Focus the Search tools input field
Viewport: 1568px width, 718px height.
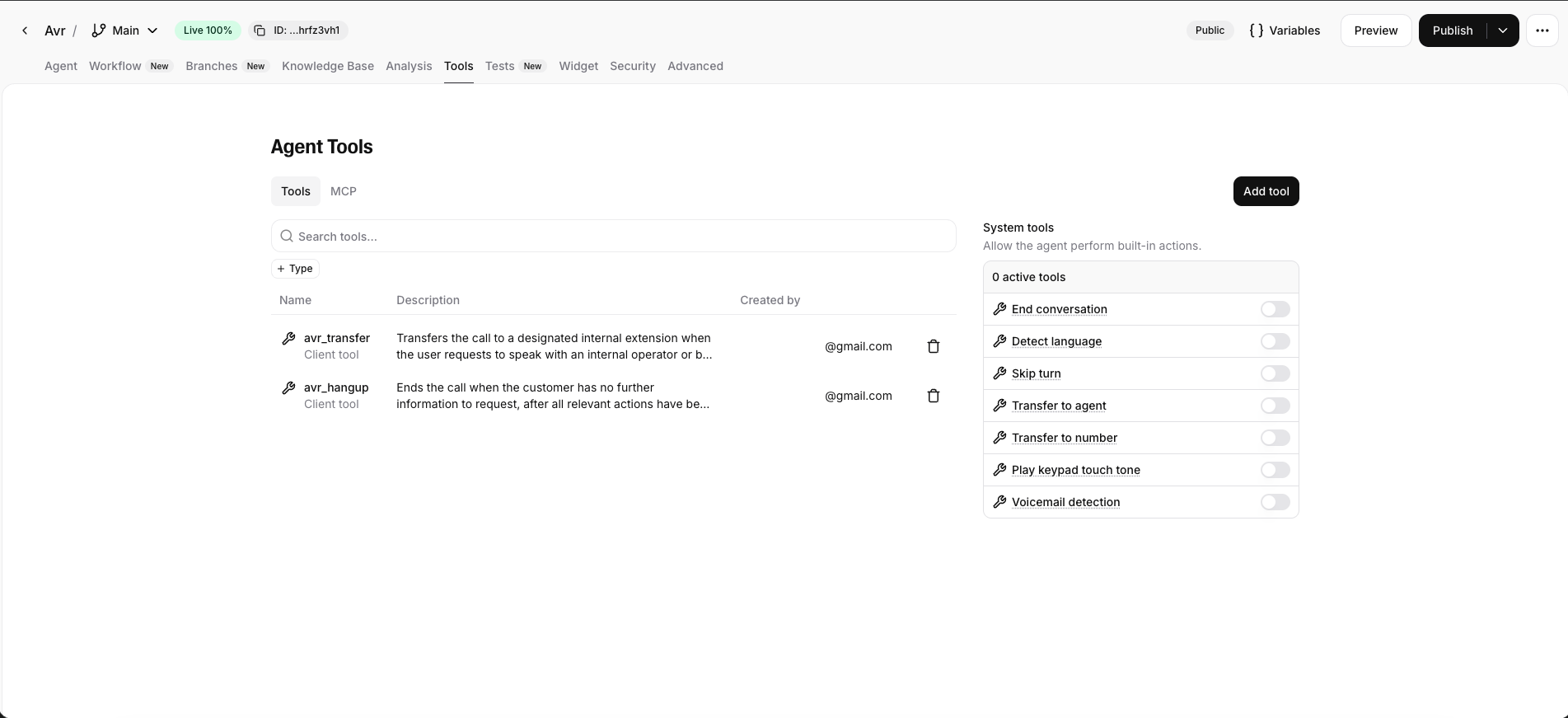[x=613, y=236]
